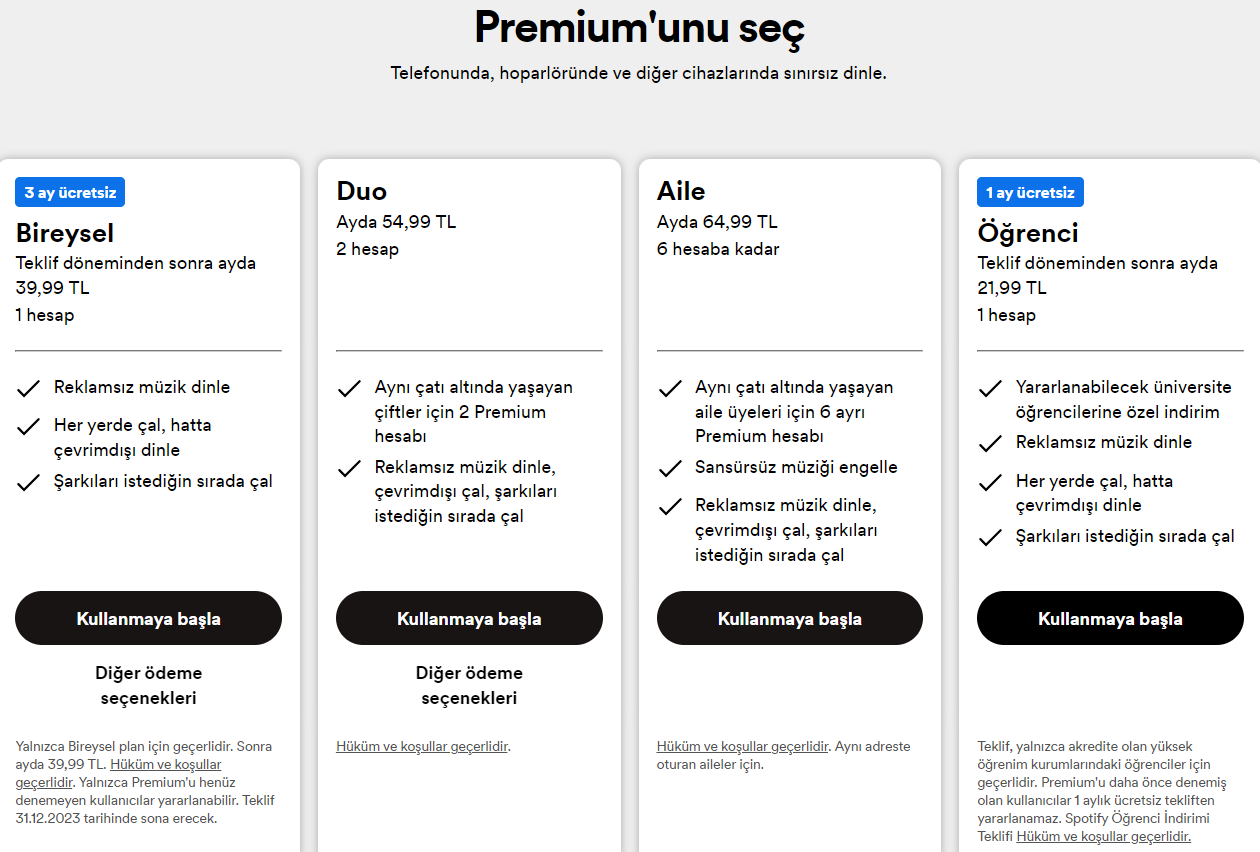This screenshot has height=852, width=1260.
Task: Click checkmark beside Aile '6 ayrı Premium hesabı'
Action: coord(669,388)
